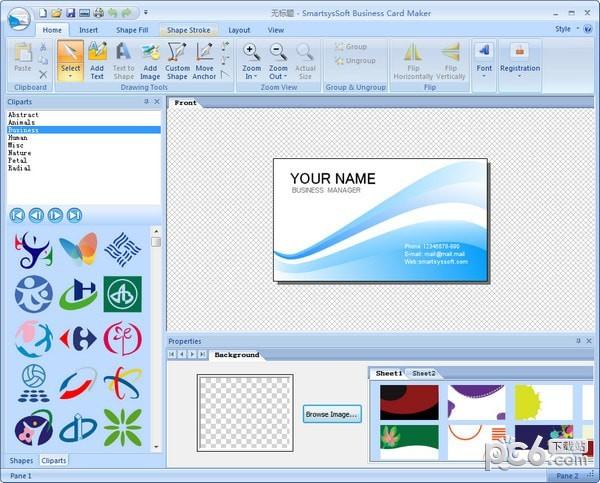The image size is (600, 483).
Task: Switch to the Shapes panel tab
Action: [x=21, y=460]
